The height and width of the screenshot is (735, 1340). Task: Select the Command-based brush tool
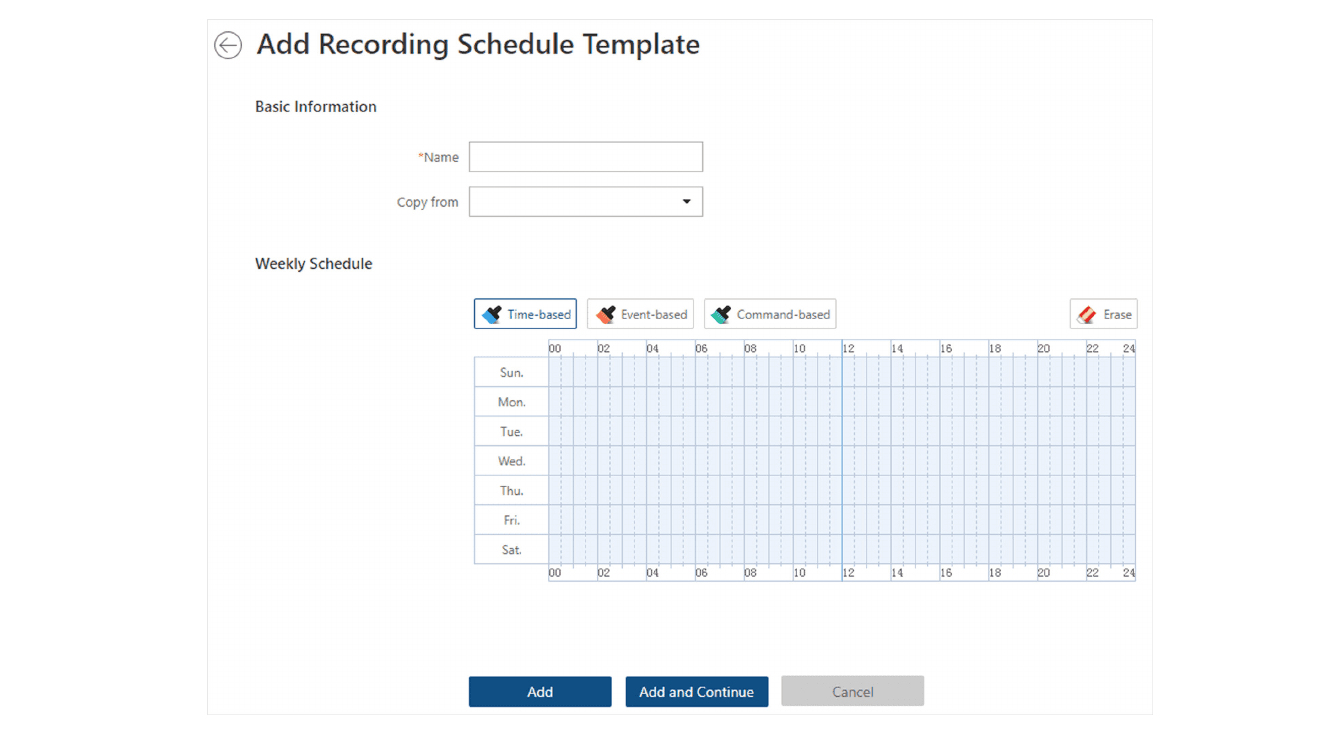(x=770, y=314)
